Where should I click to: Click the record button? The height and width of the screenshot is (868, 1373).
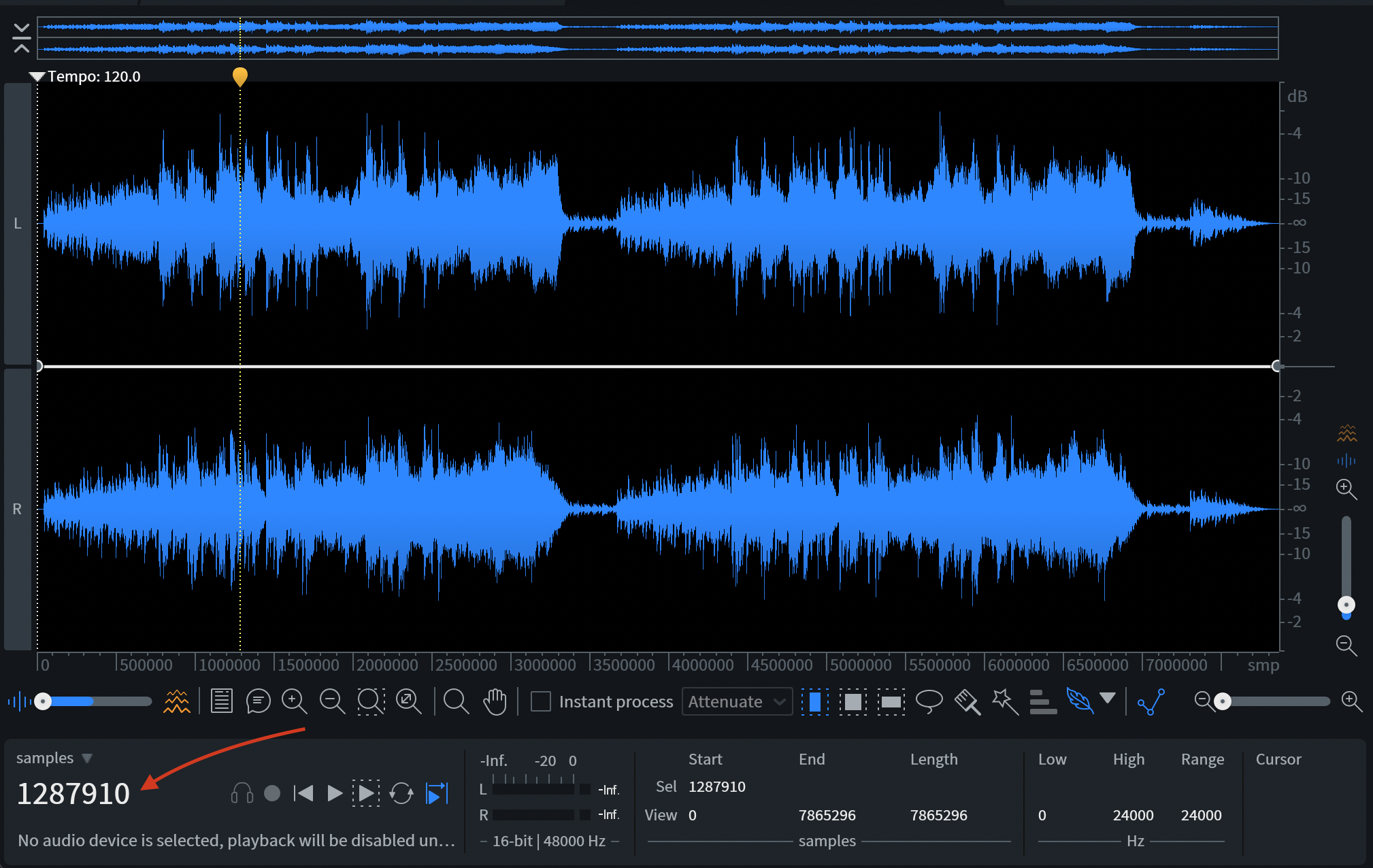coord(272,793)
